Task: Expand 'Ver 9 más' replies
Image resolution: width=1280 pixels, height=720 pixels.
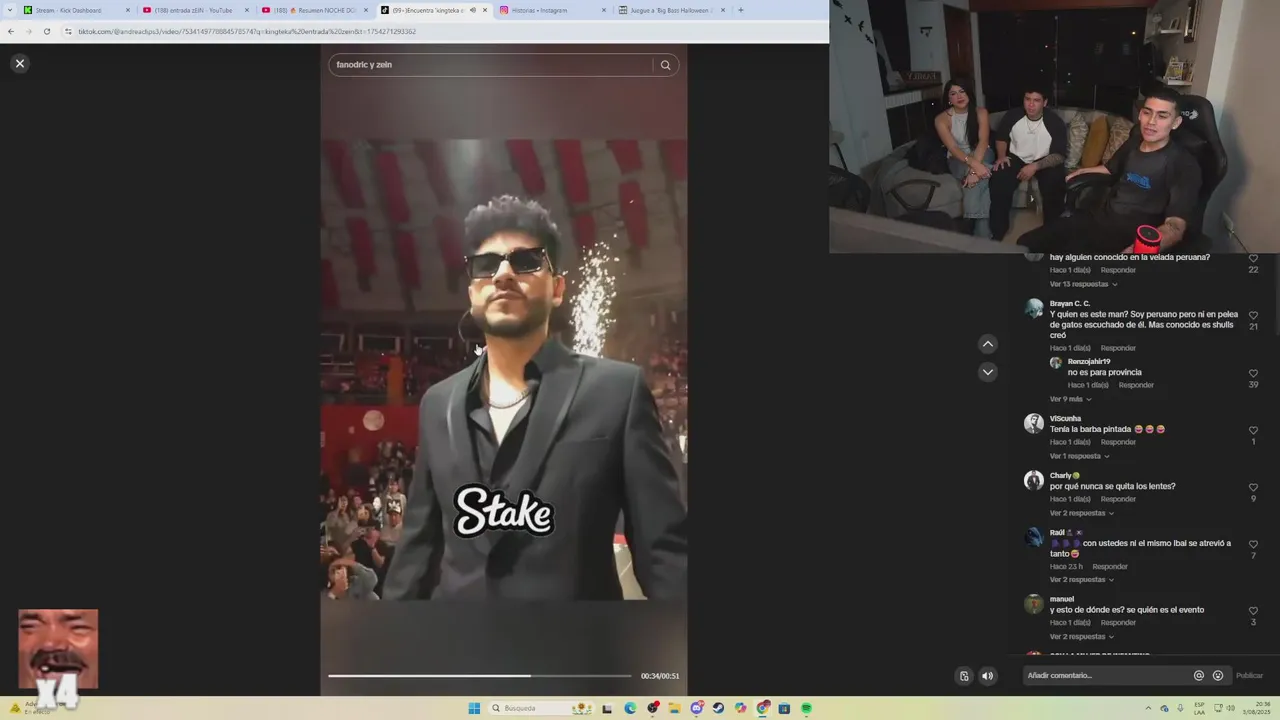Action: coord(1070,399)
